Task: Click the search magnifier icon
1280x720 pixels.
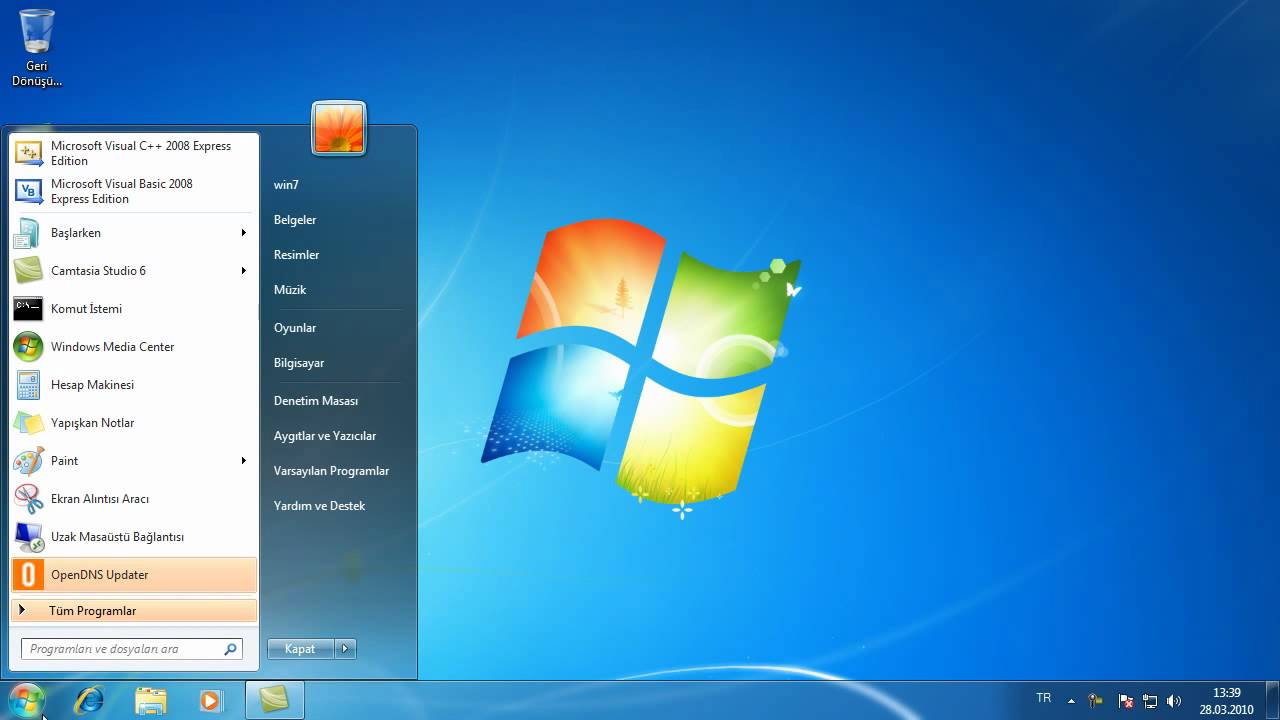Action: [230, 649]
